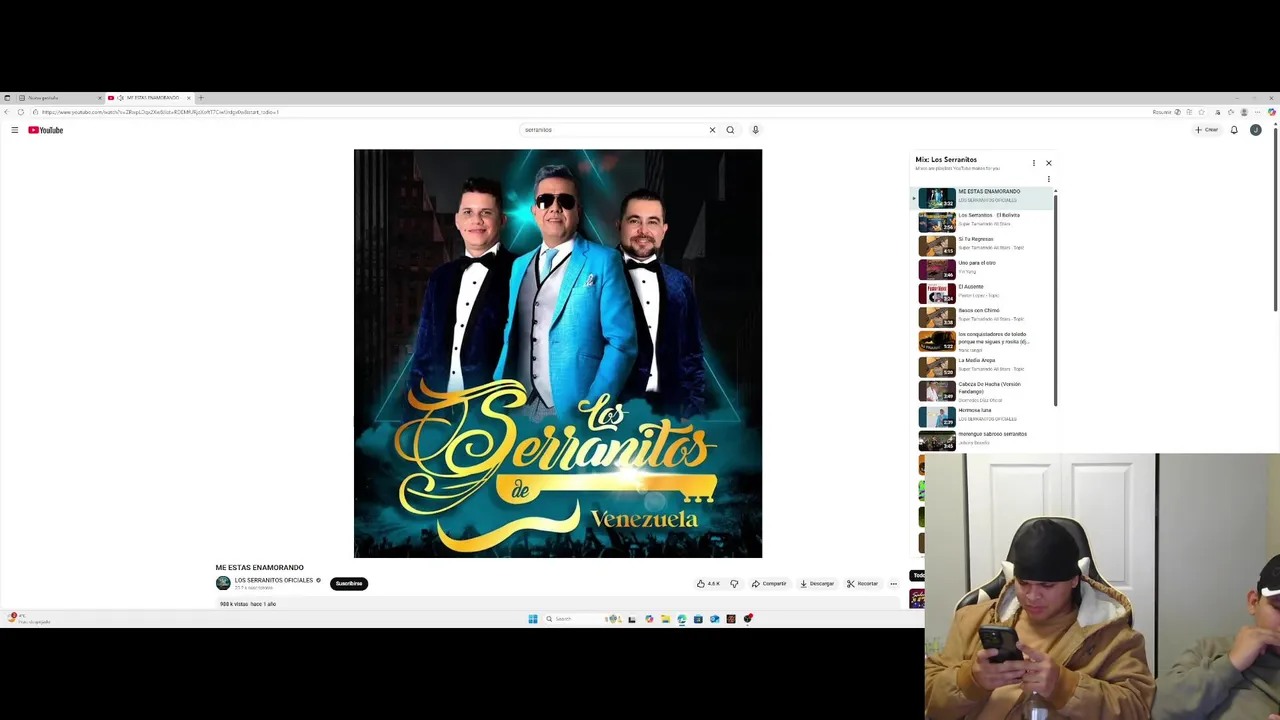Viewport: 1280px width, 720px height.
Task: Open File Explorer from the taskbar
Action: 665,619
